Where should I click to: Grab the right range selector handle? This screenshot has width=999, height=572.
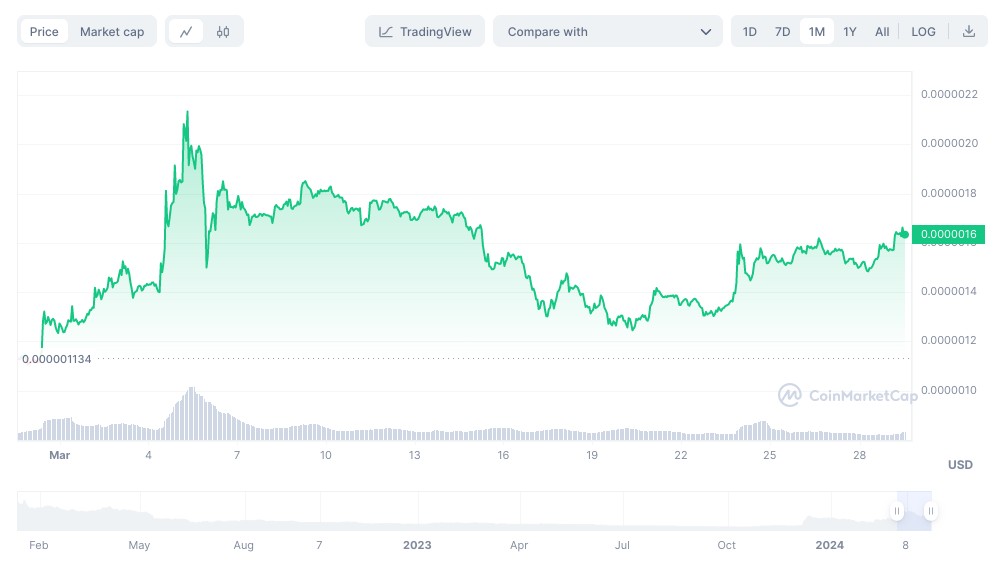[931, 511]
